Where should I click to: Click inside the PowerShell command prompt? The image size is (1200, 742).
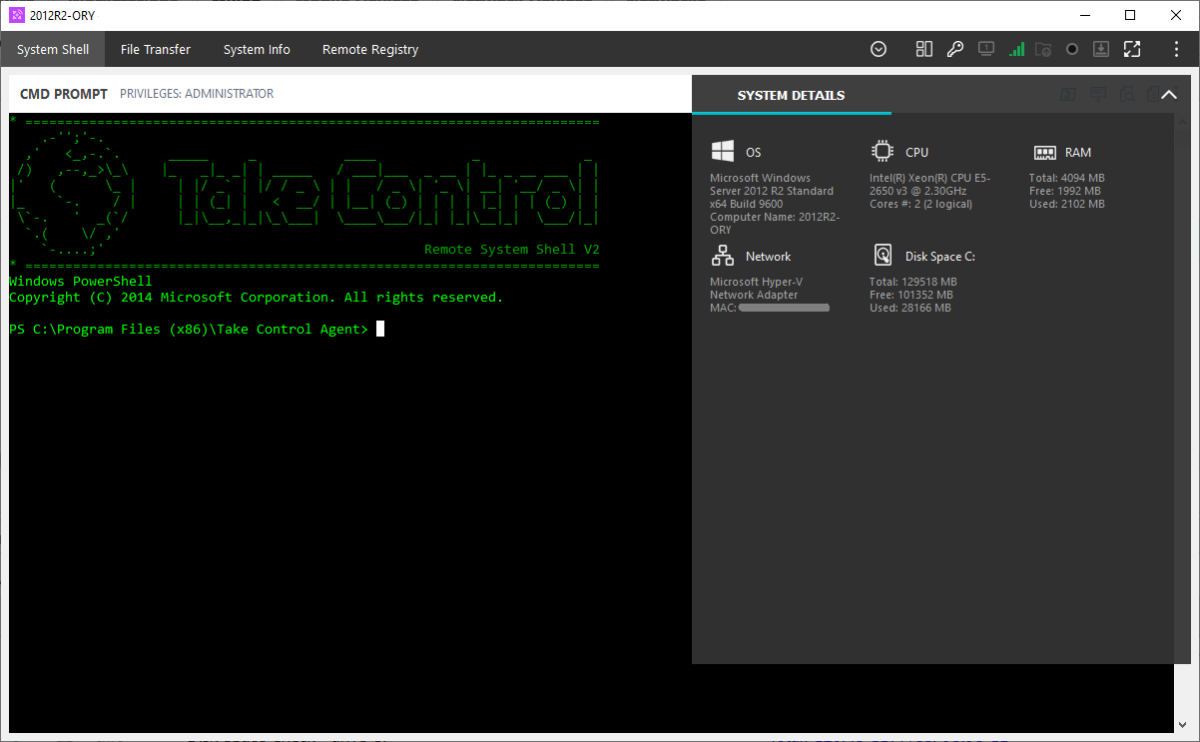tap(379, 328)
